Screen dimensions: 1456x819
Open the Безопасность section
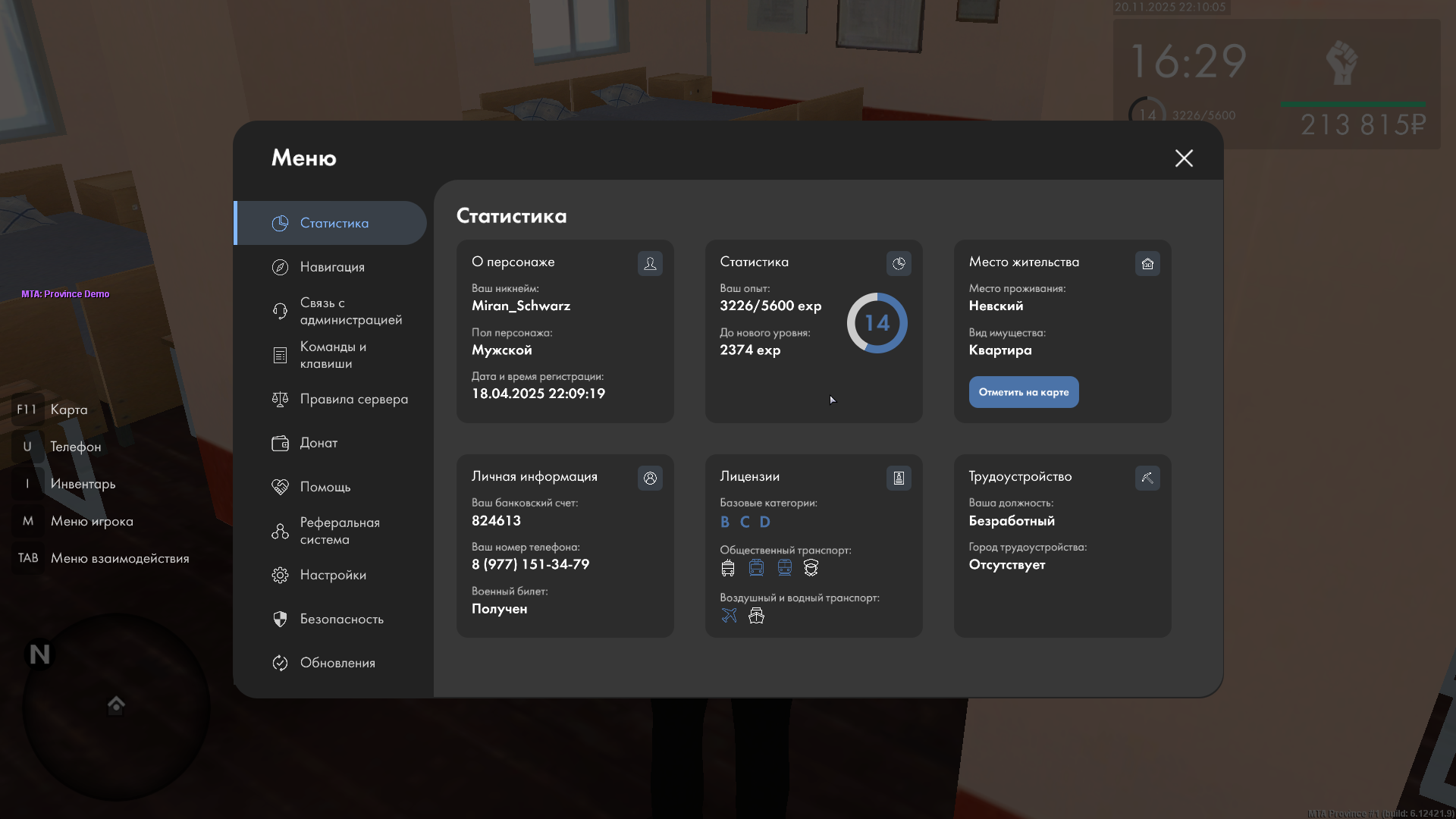click(x=341, y=619)
